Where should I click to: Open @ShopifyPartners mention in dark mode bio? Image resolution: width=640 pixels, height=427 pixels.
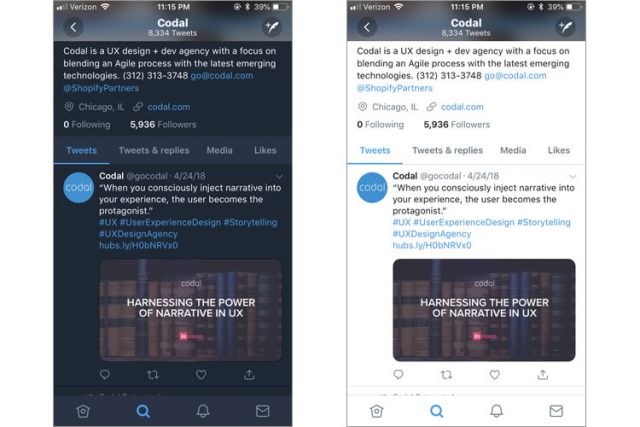[x=101, y=88]
